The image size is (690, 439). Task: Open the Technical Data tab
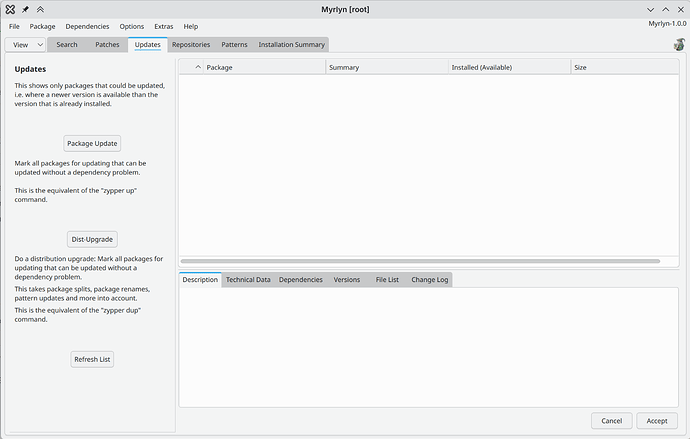coord(248,280)
